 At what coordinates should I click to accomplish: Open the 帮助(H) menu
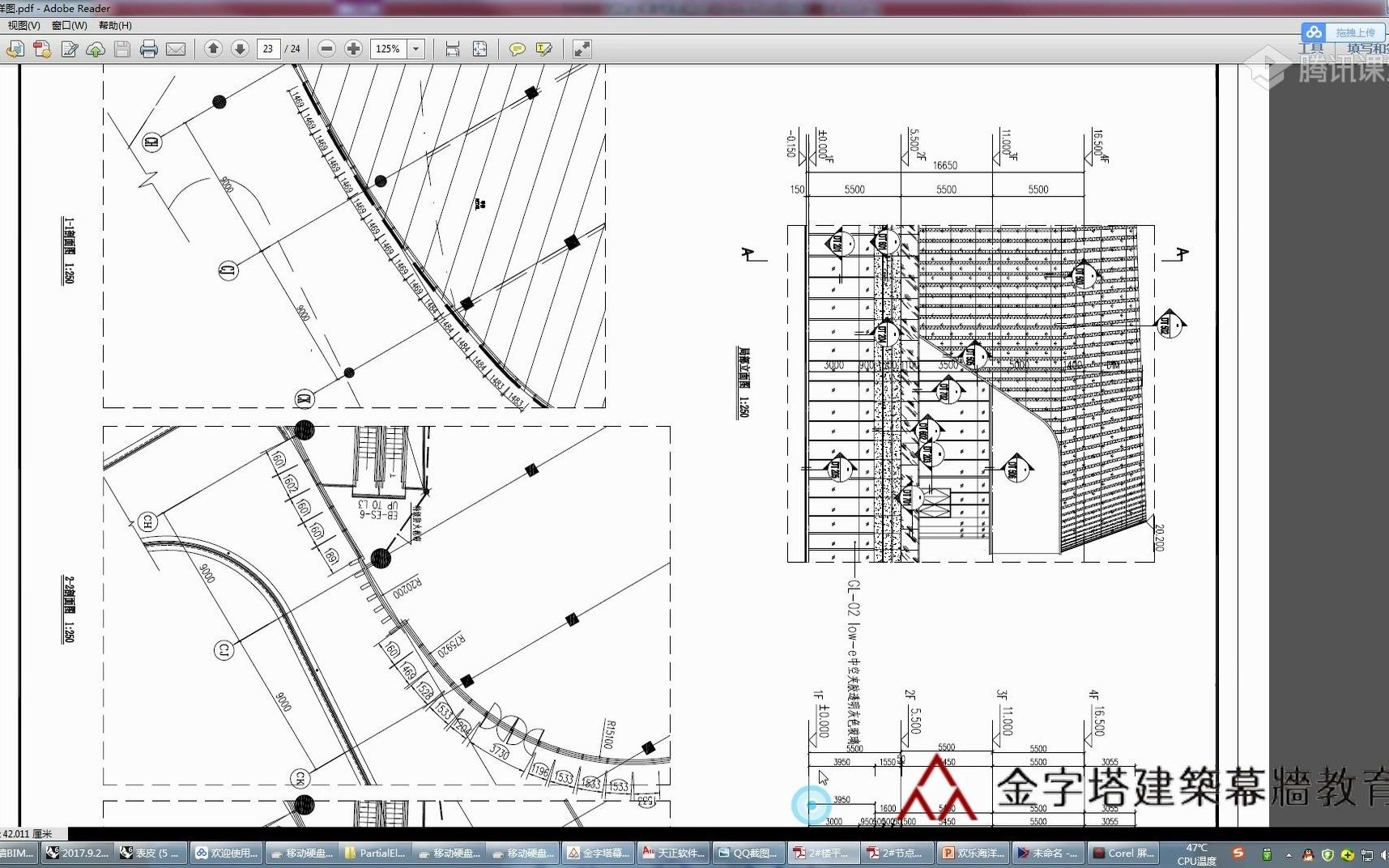click(x=115, y=26)
